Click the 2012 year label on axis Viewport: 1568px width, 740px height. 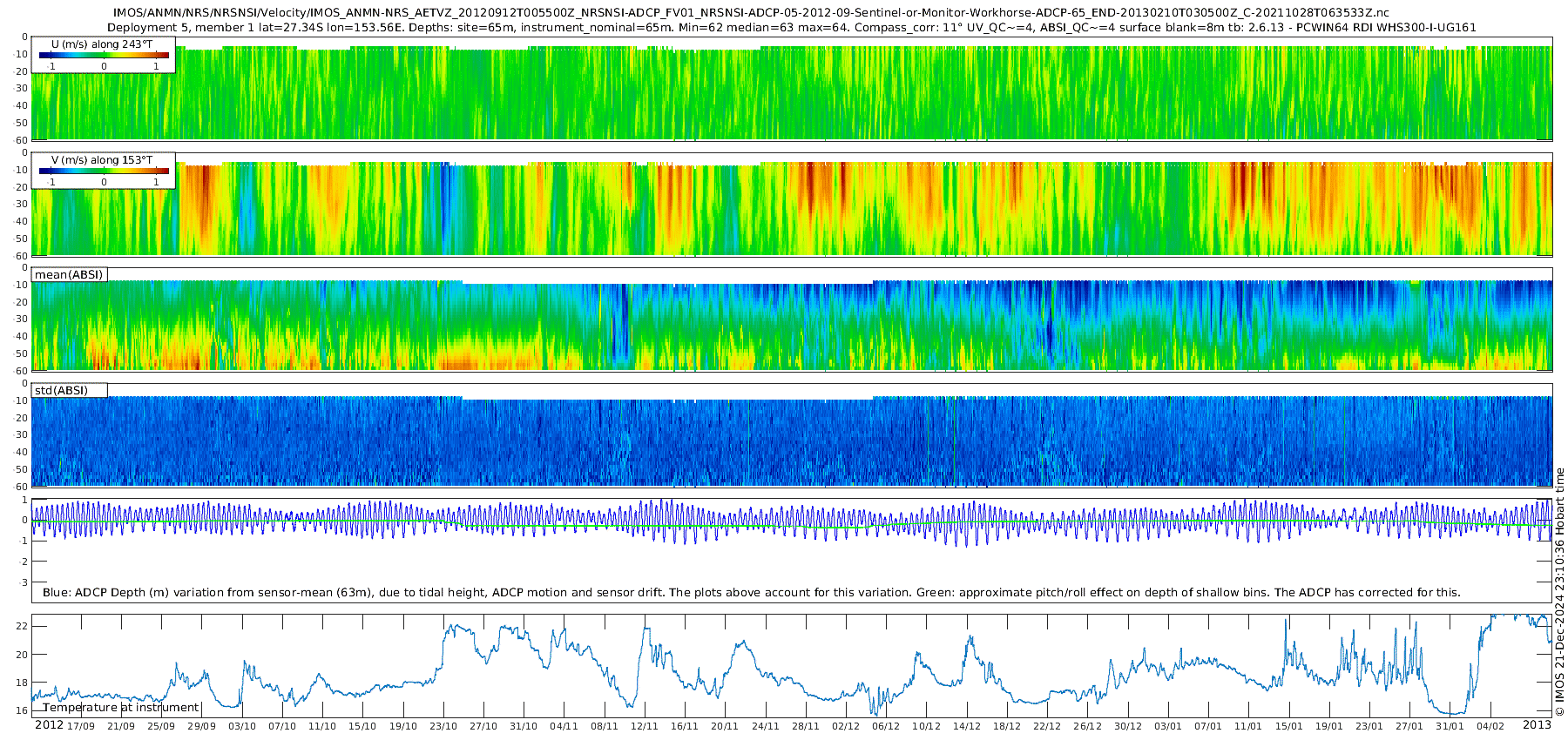[x=49, y=725]
